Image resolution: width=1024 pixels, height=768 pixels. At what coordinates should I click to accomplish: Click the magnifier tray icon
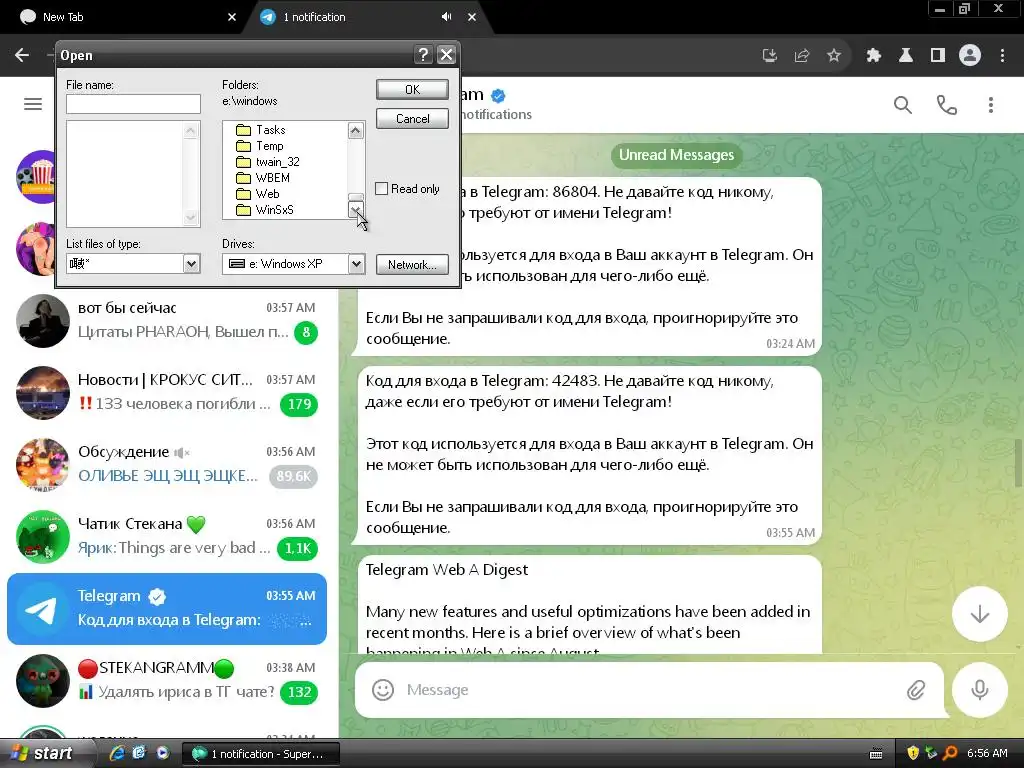(x=950, y=753)
